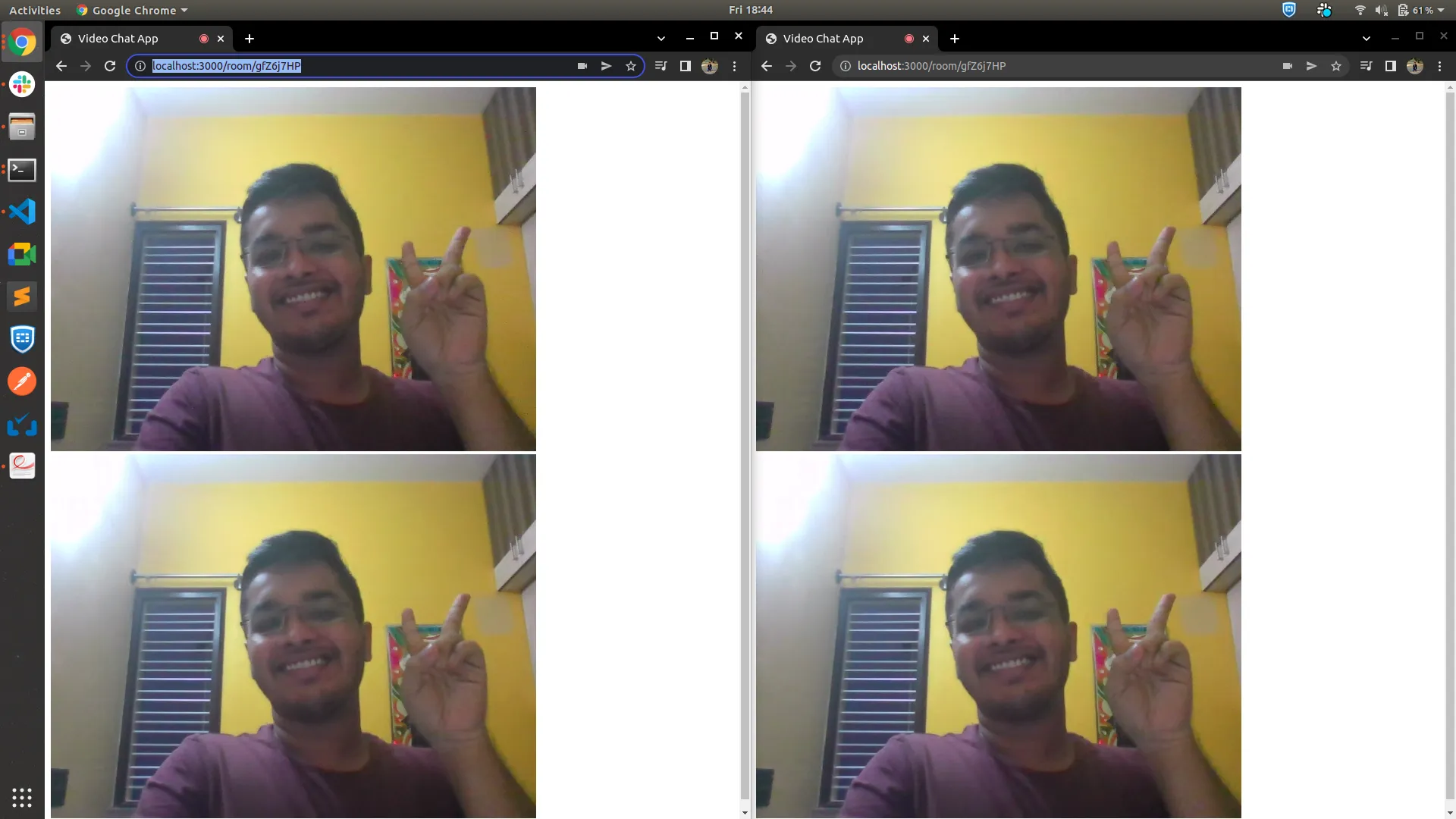1456x819 pixels.
Task: Select Video Chat App tab in left window
Action: [x=142, y=38]
